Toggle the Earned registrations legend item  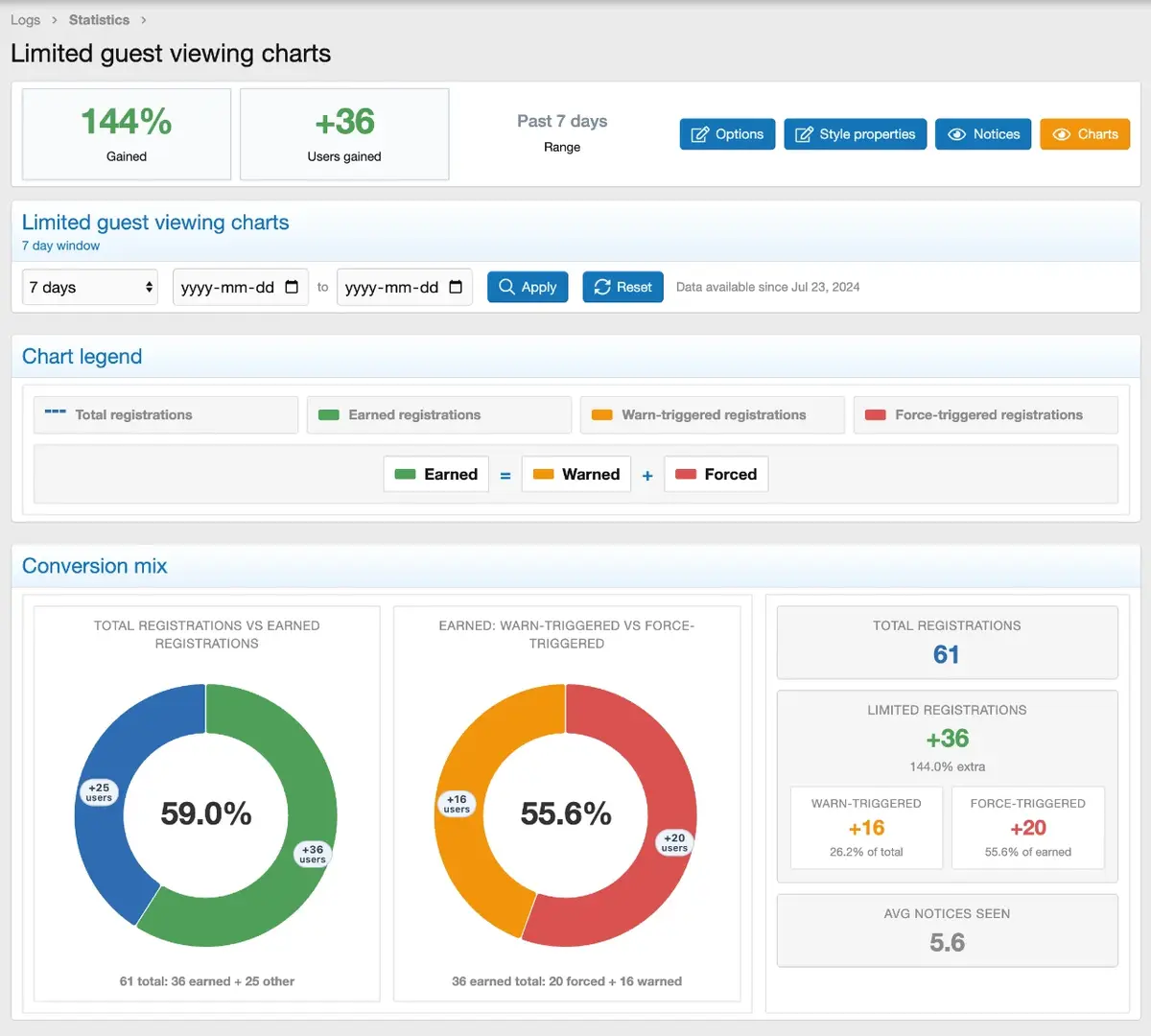tap(438, 415)
